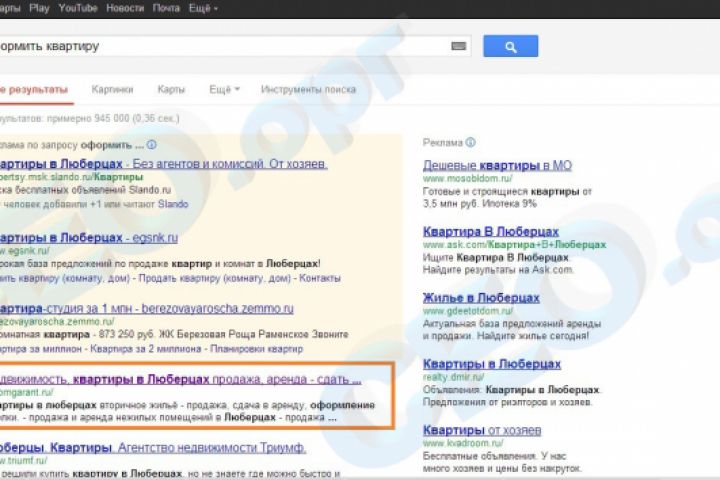Open YouTube in the top bar

click(78, 8)
